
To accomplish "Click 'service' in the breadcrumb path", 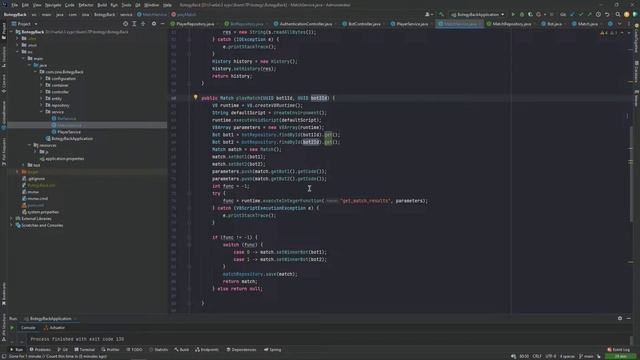I will point(126,14).
